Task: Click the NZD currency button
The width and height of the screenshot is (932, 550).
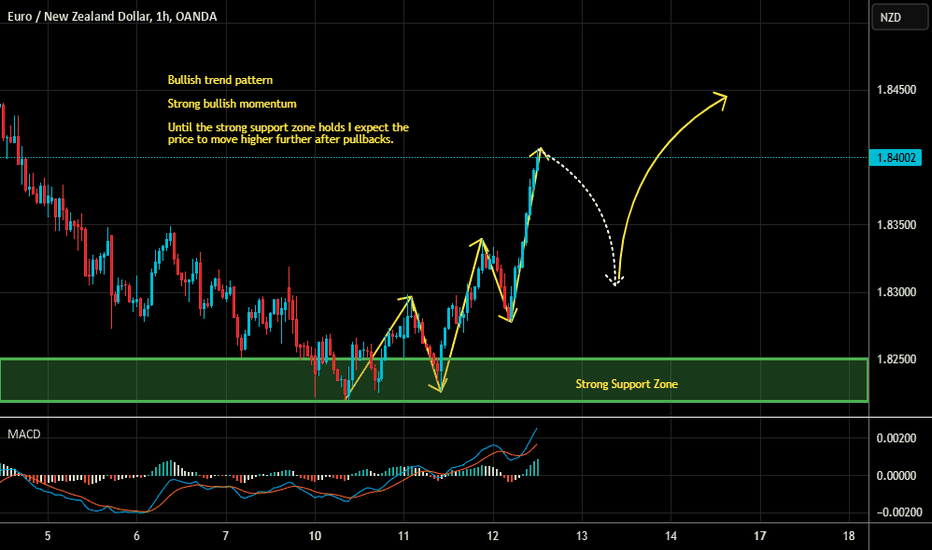Action: coord(899,17)
